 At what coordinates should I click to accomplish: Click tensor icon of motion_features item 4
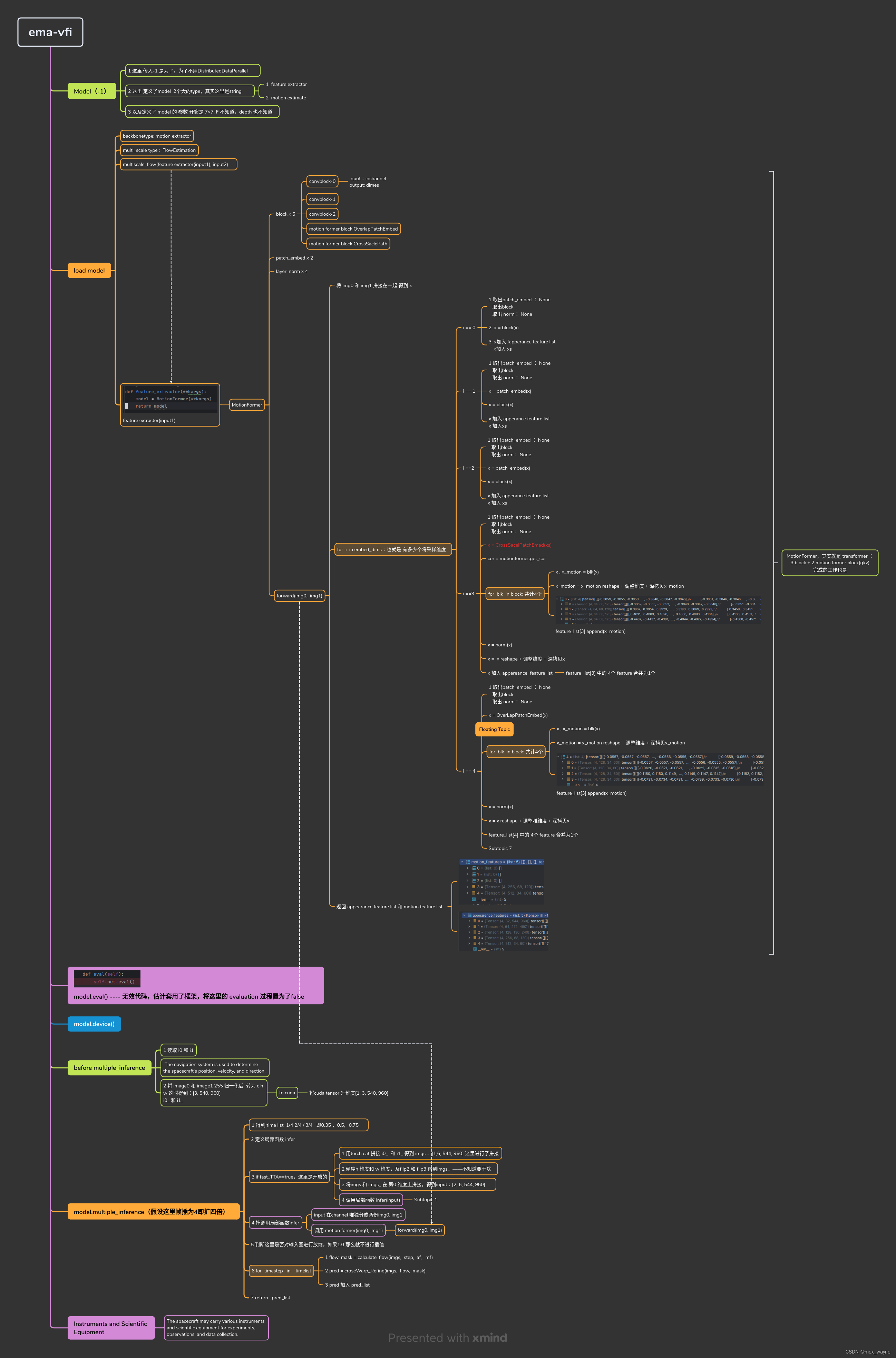(474, 893)
